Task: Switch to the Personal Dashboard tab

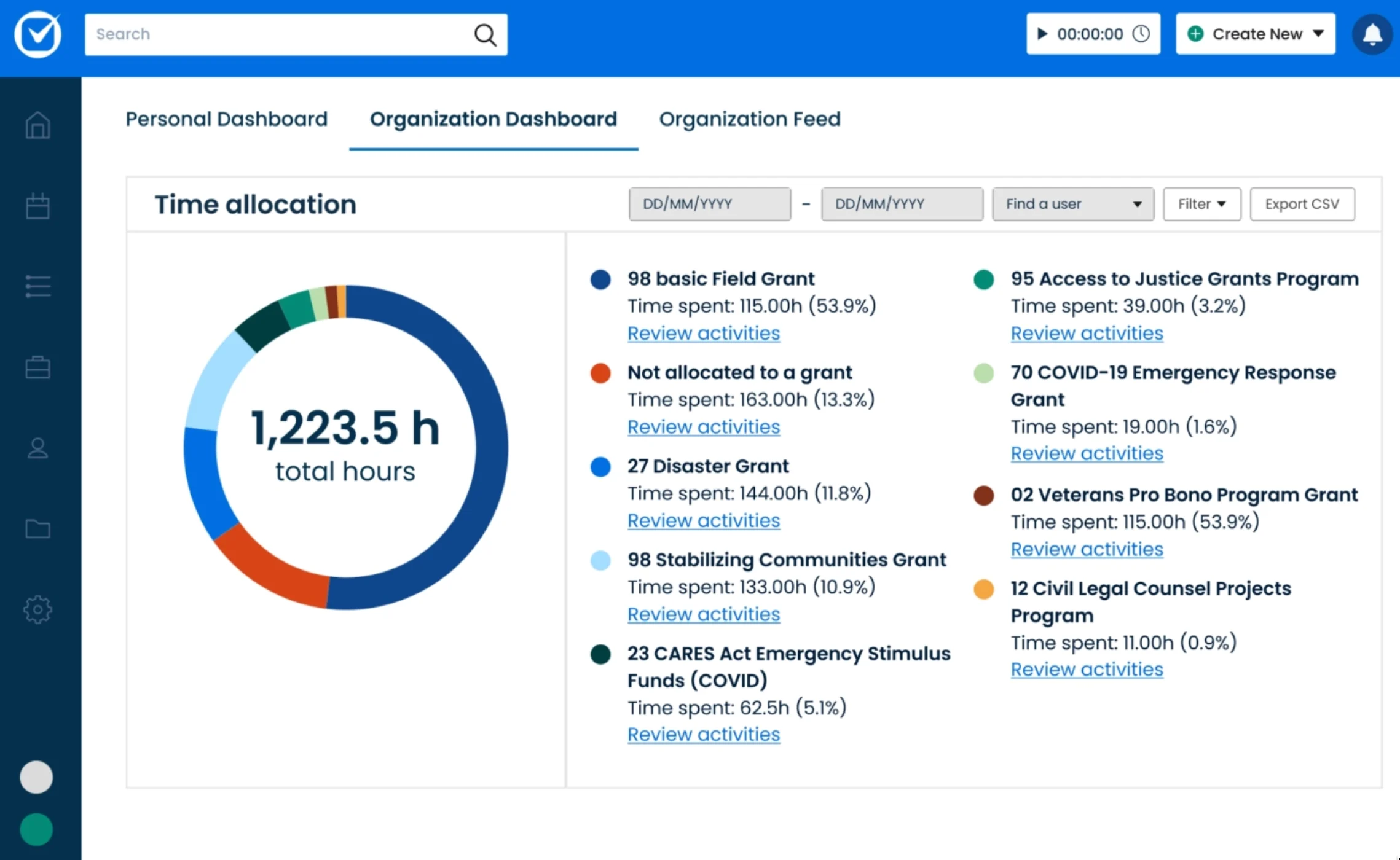Action: tap(226, 119)
